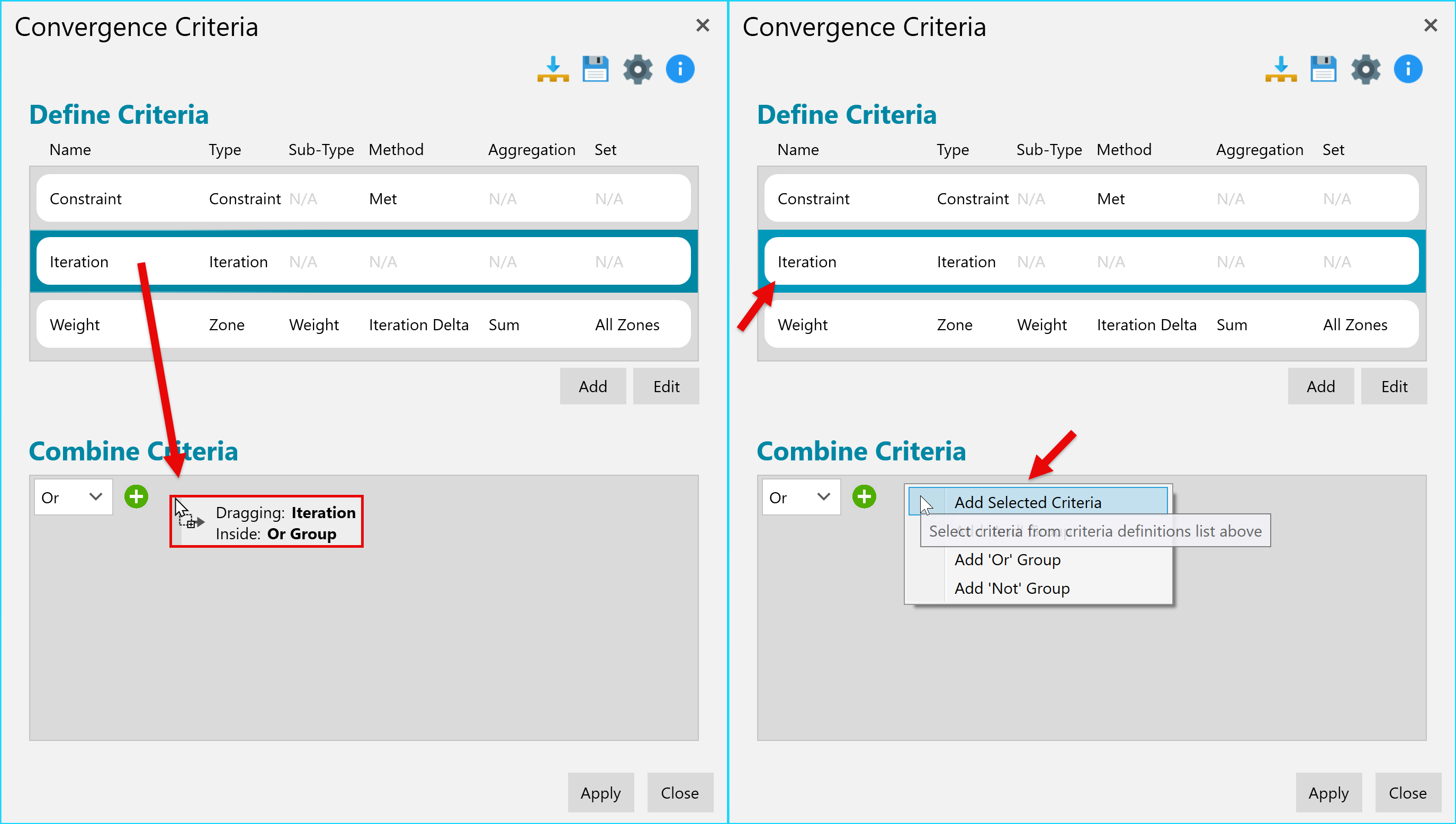Click 'Type' column header in left dialog
This screenshot has width=1456, height=824.
tap(224, 150)
